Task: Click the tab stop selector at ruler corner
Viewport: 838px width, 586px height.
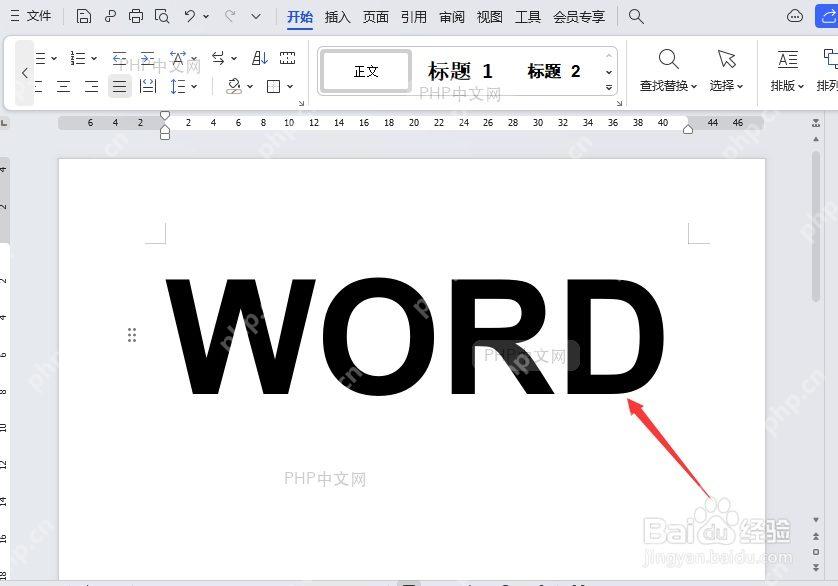Action: (4, 123)
